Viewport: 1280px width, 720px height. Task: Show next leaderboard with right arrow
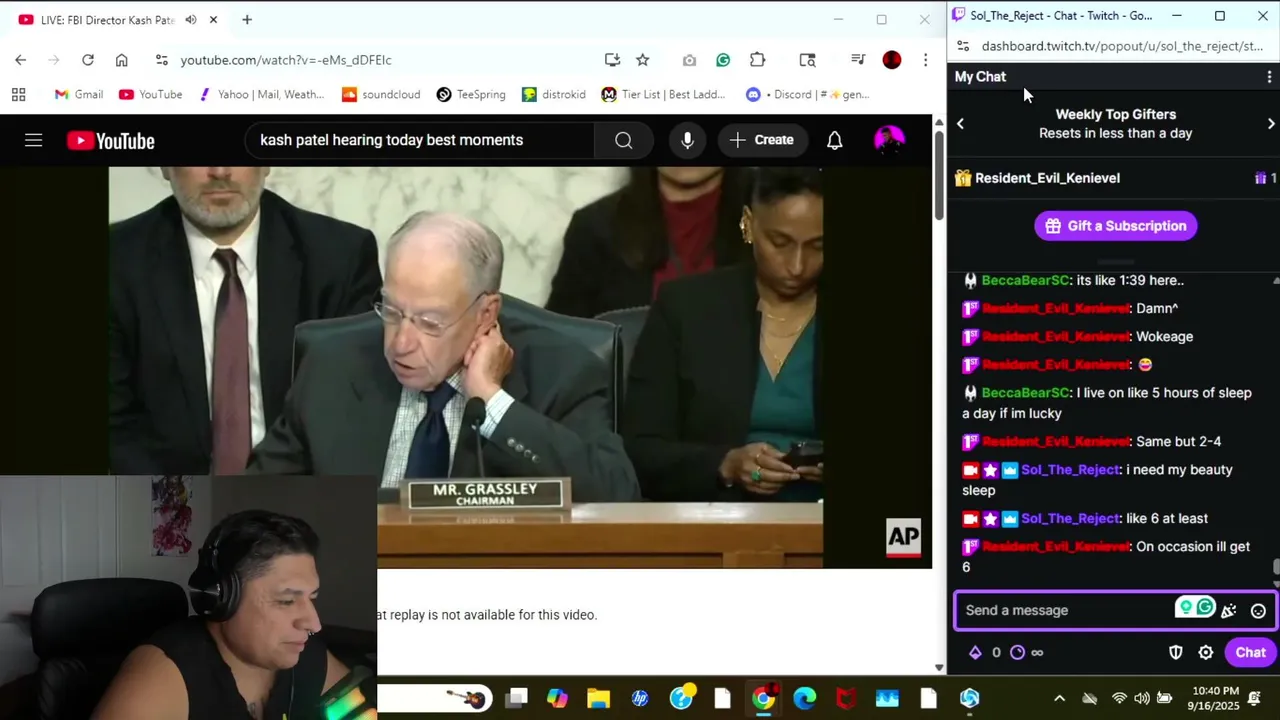click(x=1271, y=124)
